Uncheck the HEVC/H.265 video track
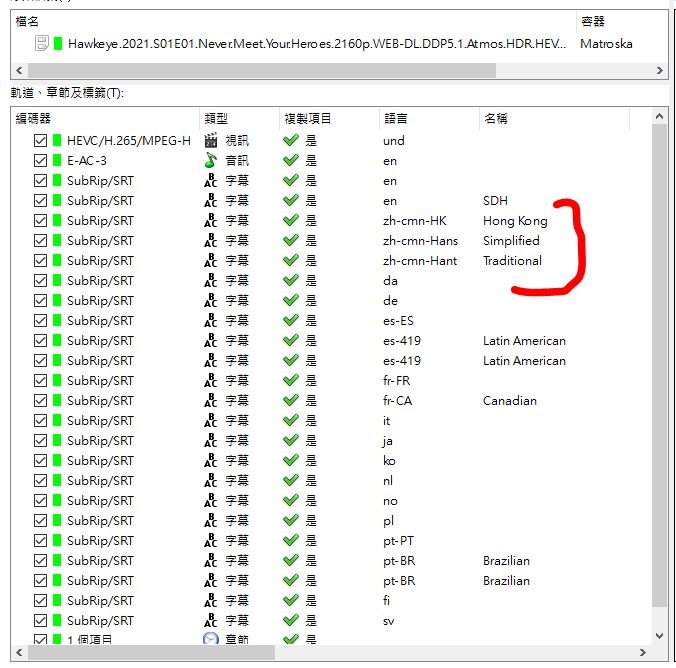The image size is (676, 668). 41,141
